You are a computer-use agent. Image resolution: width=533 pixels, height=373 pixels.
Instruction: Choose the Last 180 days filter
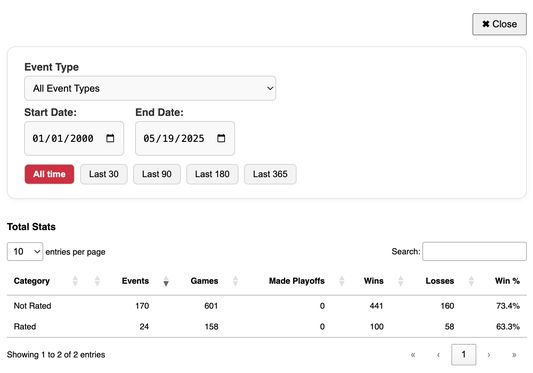(212, 174)
